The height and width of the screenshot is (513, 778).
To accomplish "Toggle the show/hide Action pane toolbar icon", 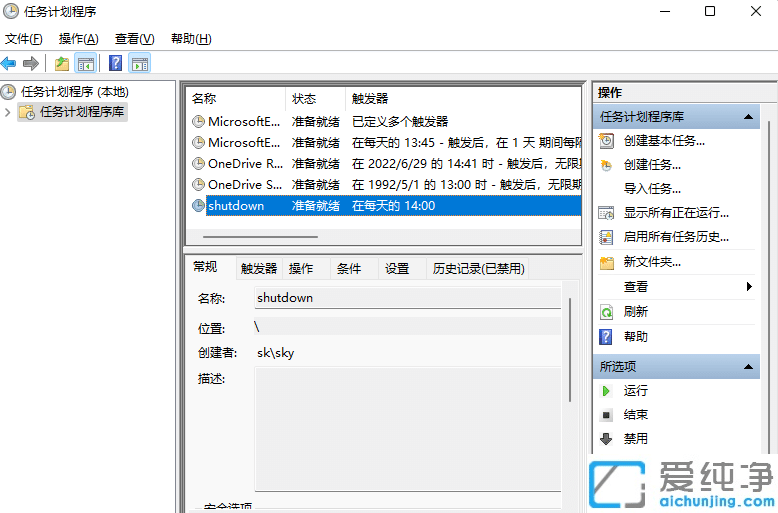I will (140, 64).
